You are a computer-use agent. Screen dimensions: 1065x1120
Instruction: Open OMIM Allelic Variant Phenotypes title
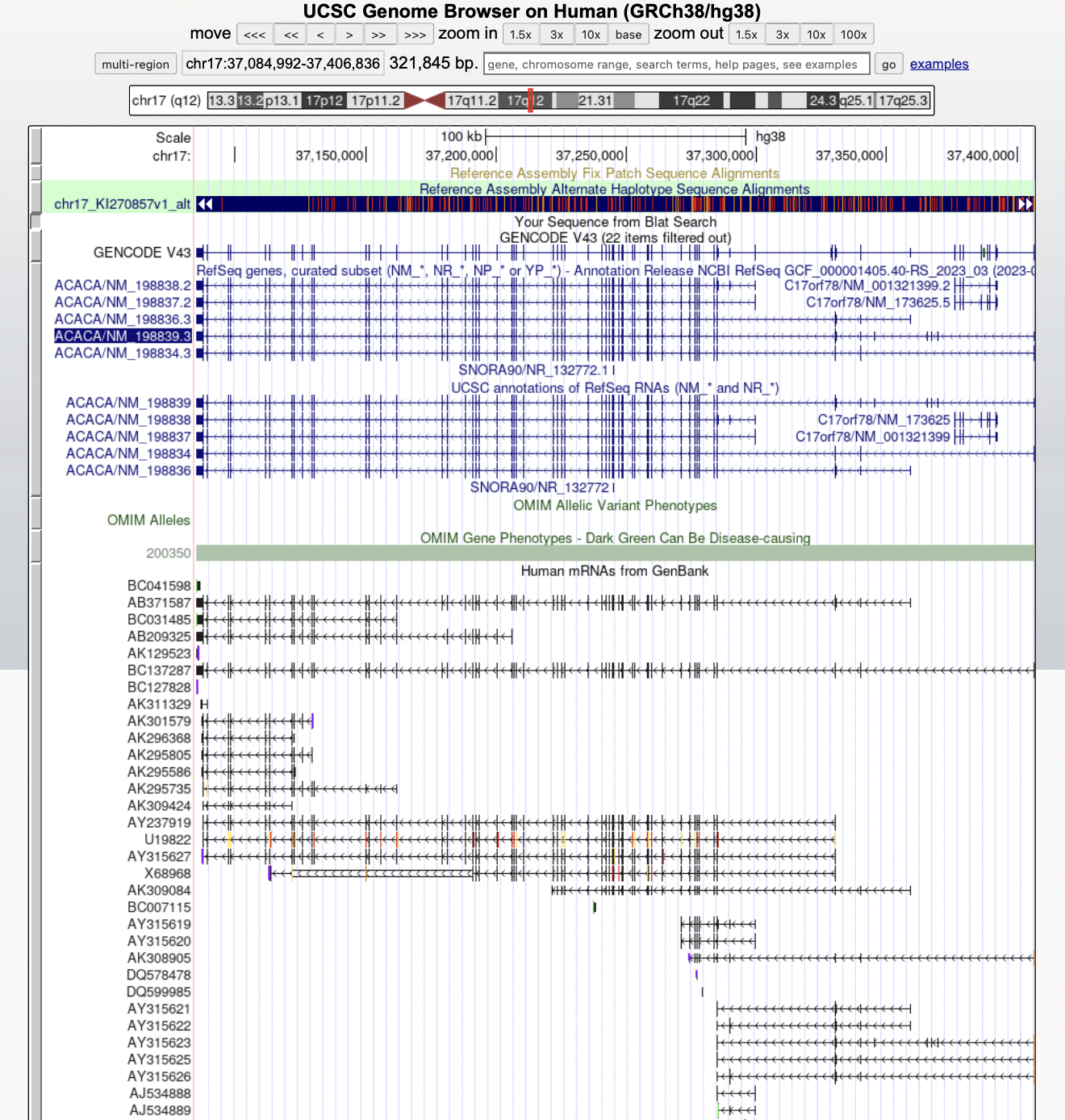click(615, 506)
